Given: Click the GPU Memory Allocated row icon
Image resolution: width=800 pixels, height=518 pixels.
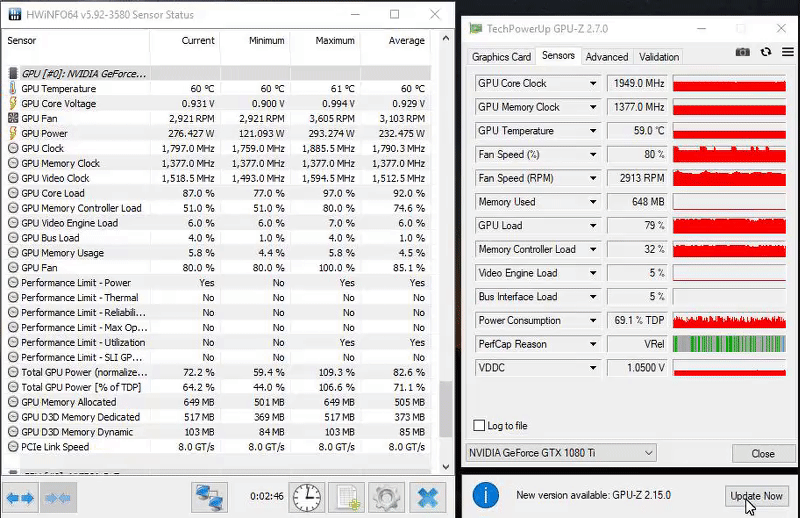Looking at the screenshot, I should pos(13,402).
